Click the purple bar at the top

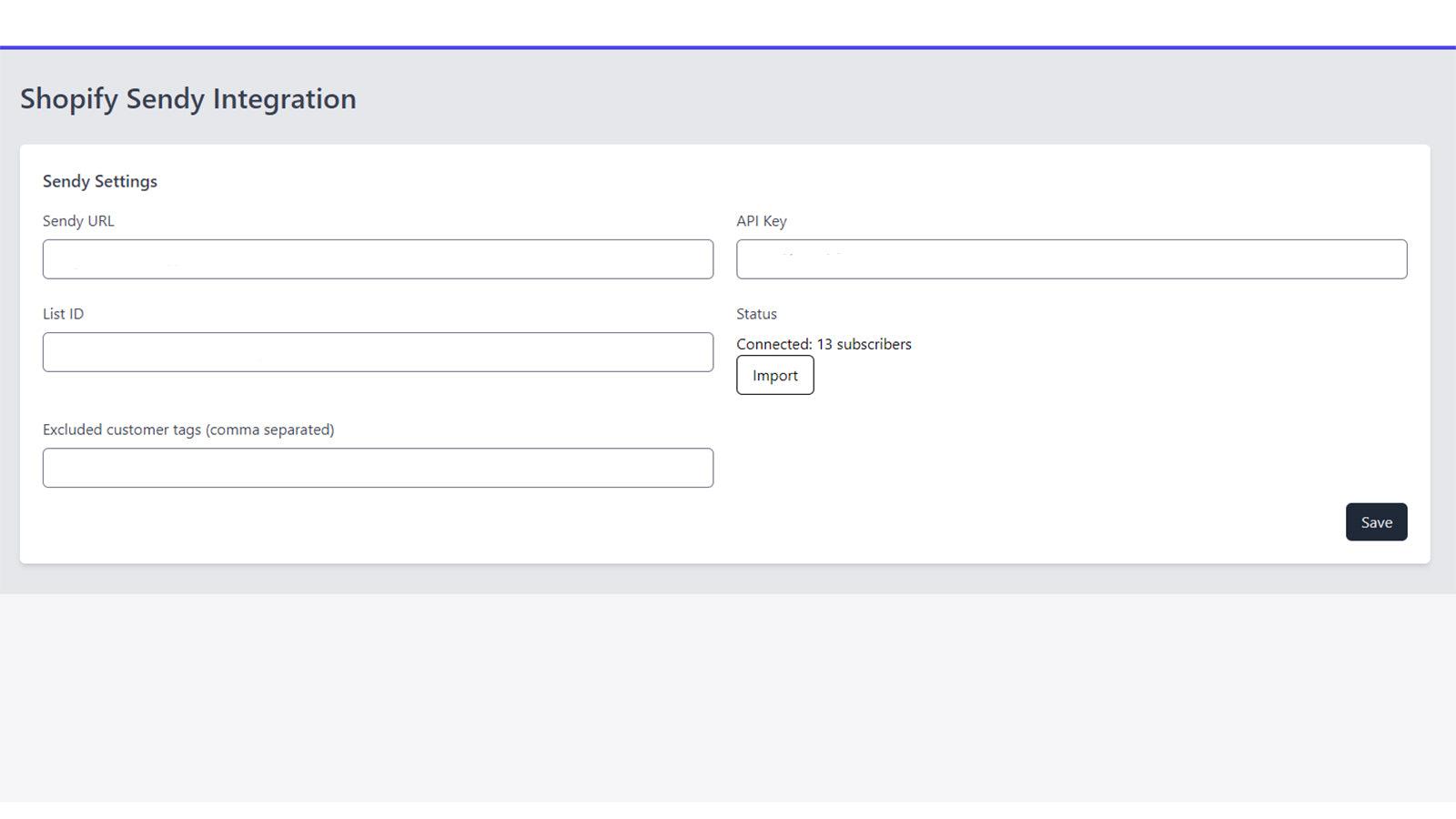728,47
